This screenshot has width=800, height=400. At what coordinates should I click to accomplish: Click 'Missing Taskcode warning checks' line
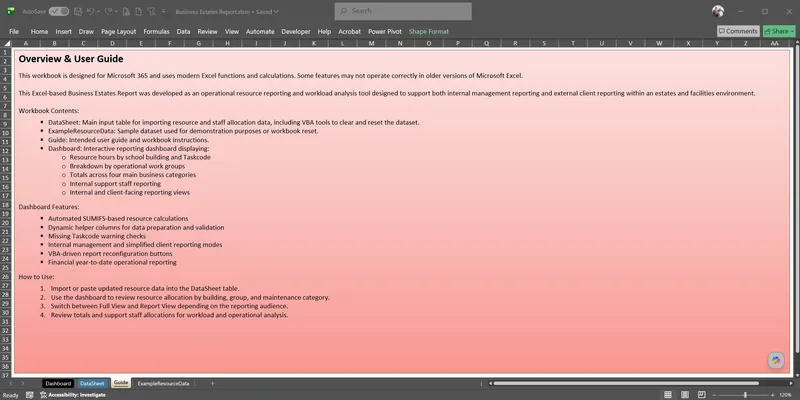point(97,236)
